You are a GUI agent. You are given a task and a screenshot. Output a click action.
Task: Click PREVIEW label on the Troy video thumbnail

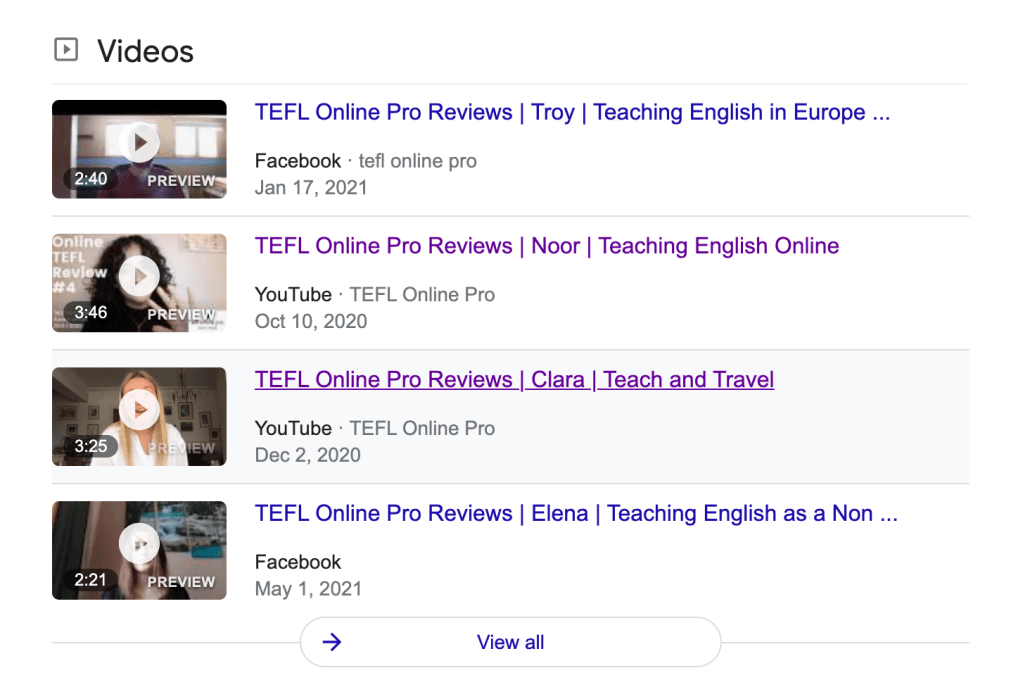coord(181,181)
